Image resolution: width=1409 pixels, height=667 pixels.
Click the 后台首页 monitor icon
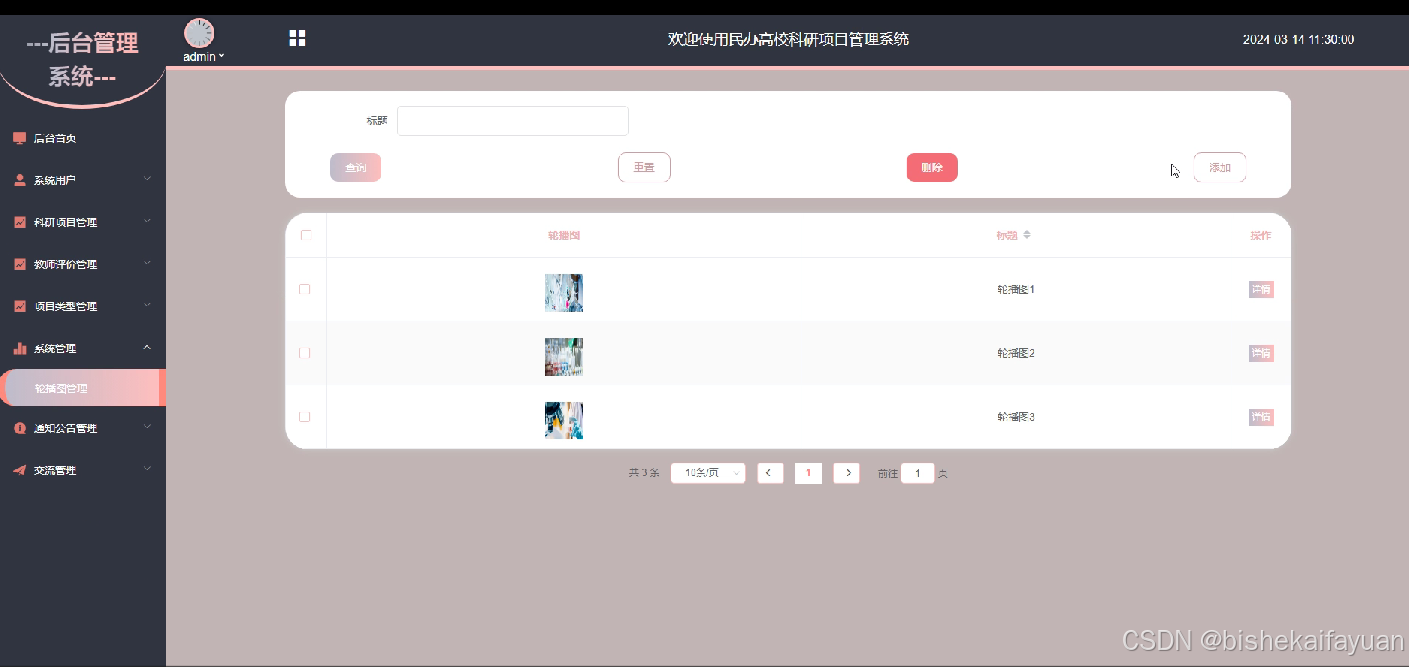pos(20,138)
